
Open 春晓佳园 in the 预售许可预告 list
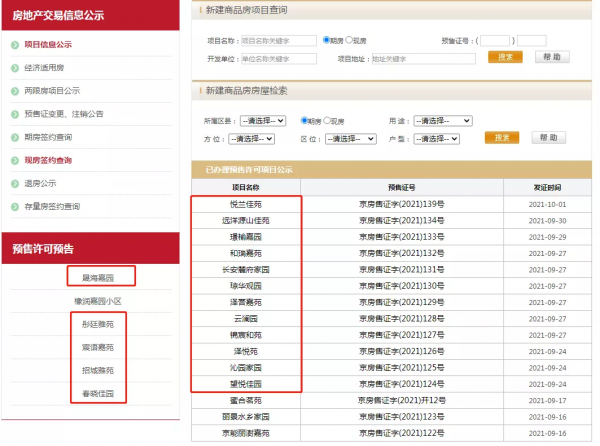[98, 394]
